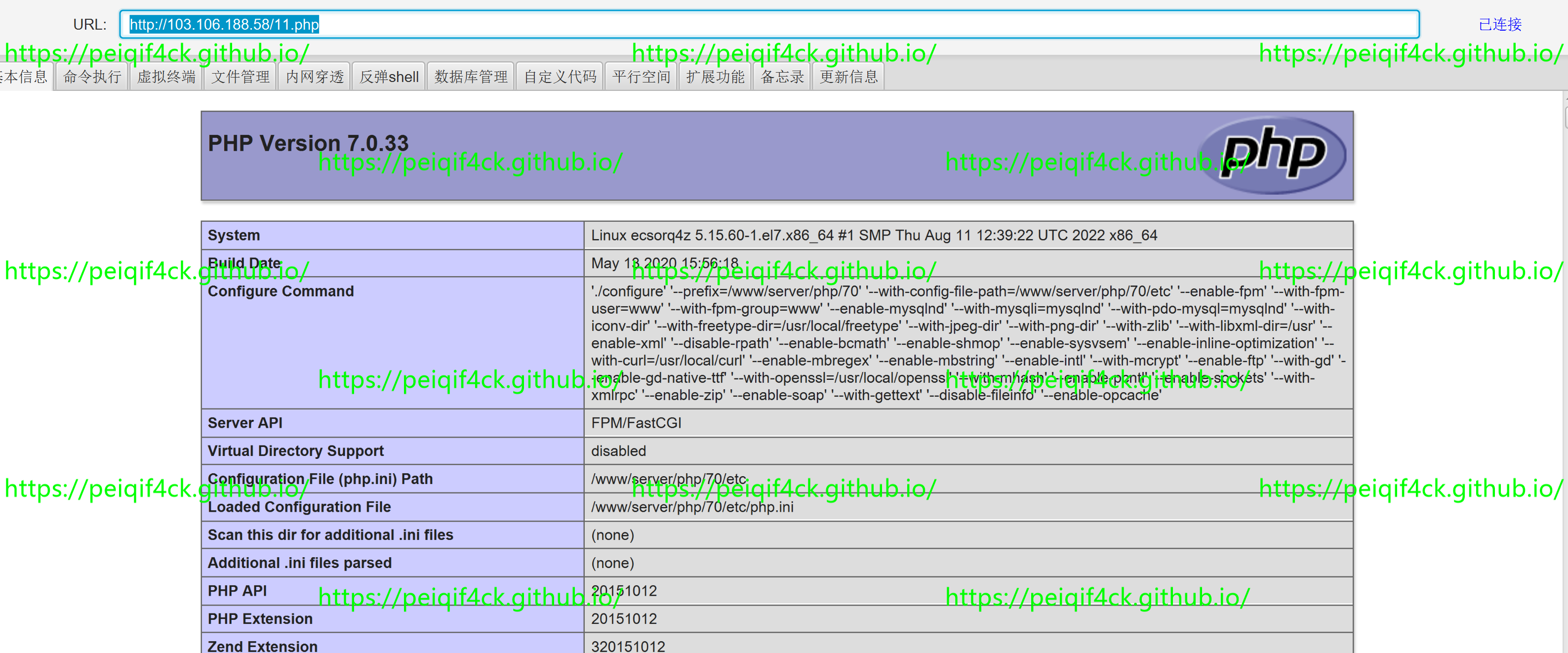This screenshot has width=1568, height=653.
Task: Open the 基本信息 tab
Action: click(x=26, y=77)
